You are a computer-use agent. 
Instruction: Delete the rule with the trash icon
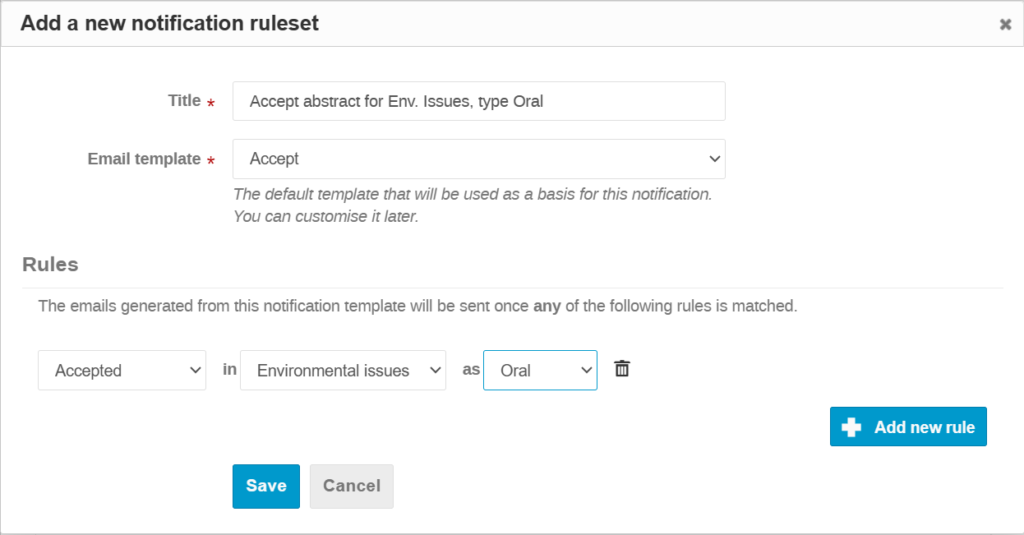[622, 369]
